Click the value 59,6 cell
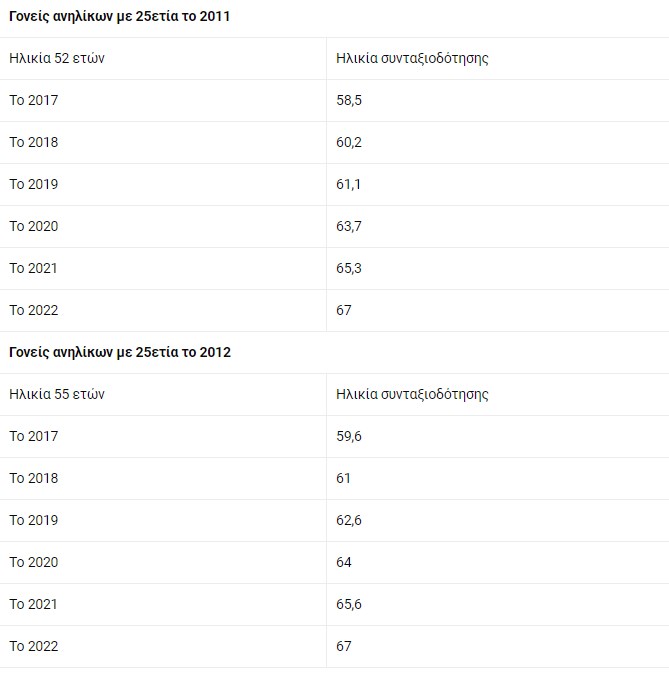Image resolution: width=669 pixels, height=689 pixels. (x=349, y=436)
